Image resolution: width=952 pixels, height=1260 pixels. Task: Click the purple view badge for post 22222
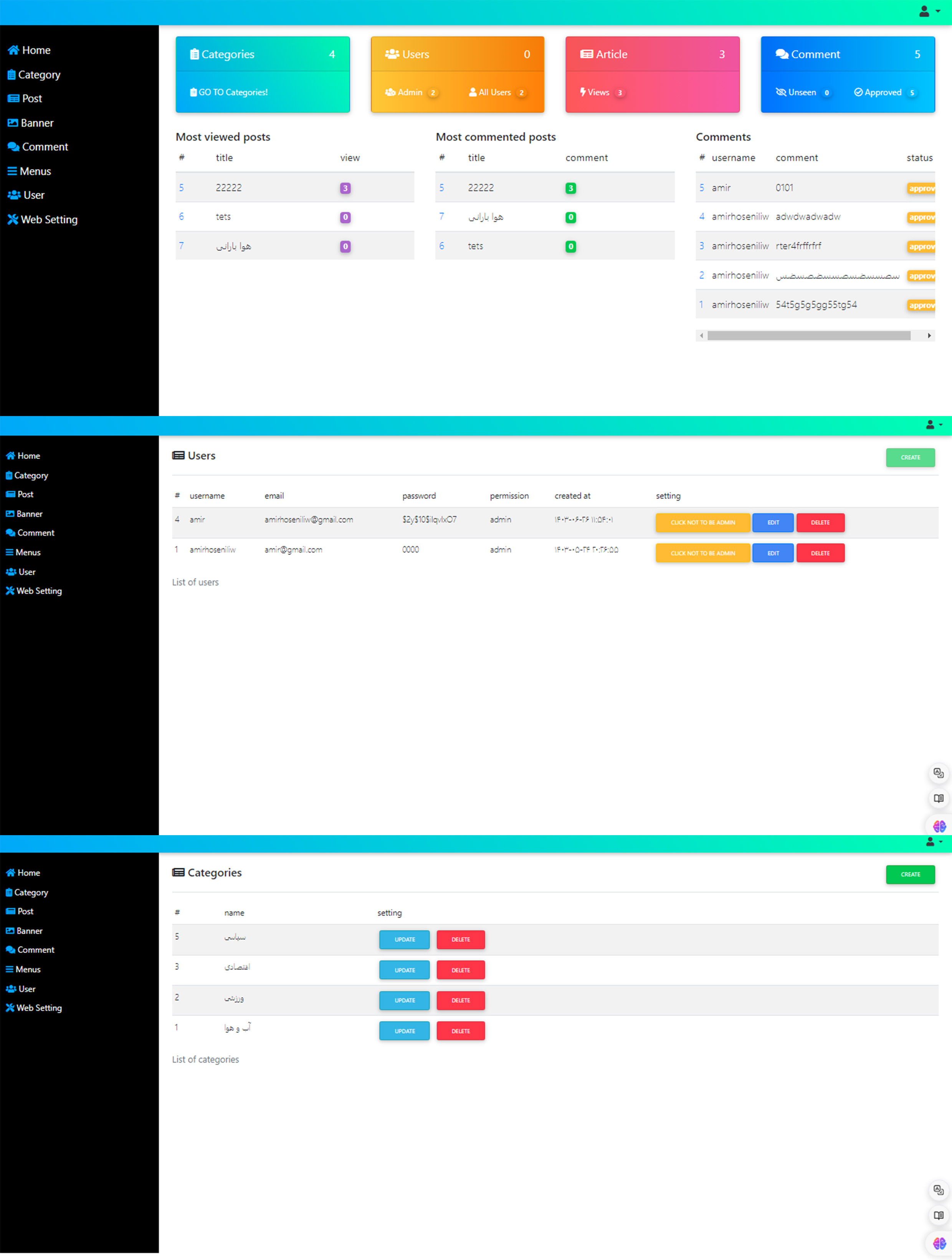coord(345,188)
